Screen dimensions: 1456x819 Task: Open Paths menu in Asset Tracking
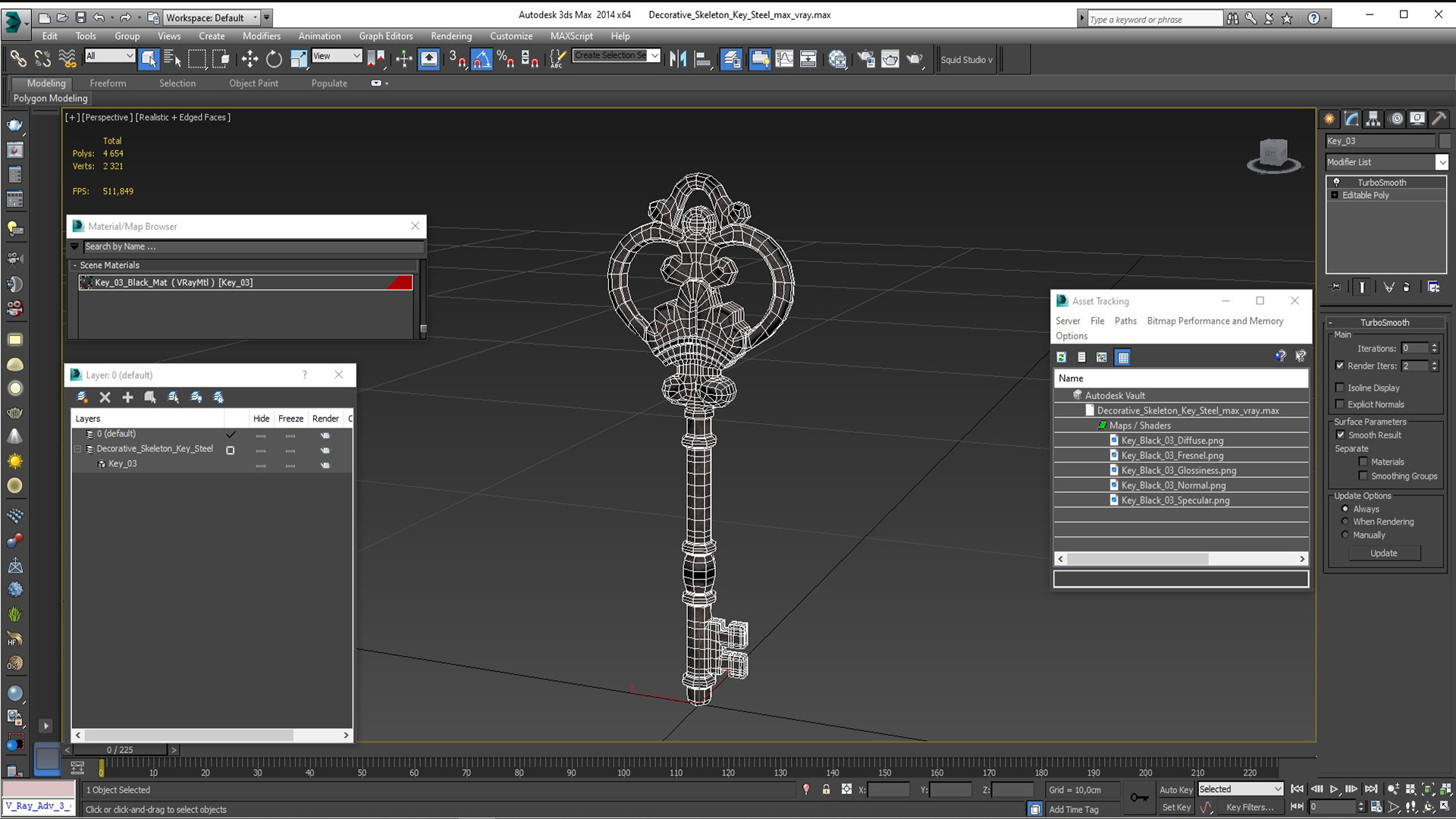[1125, 321]
